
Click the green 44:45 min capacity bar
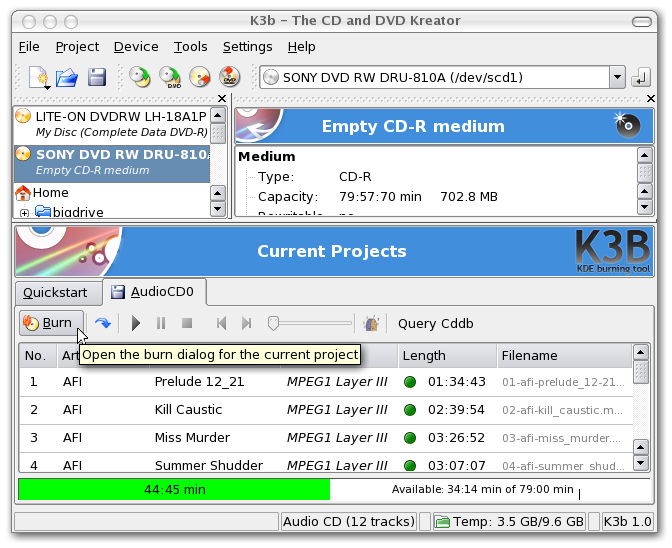[174, 489]
